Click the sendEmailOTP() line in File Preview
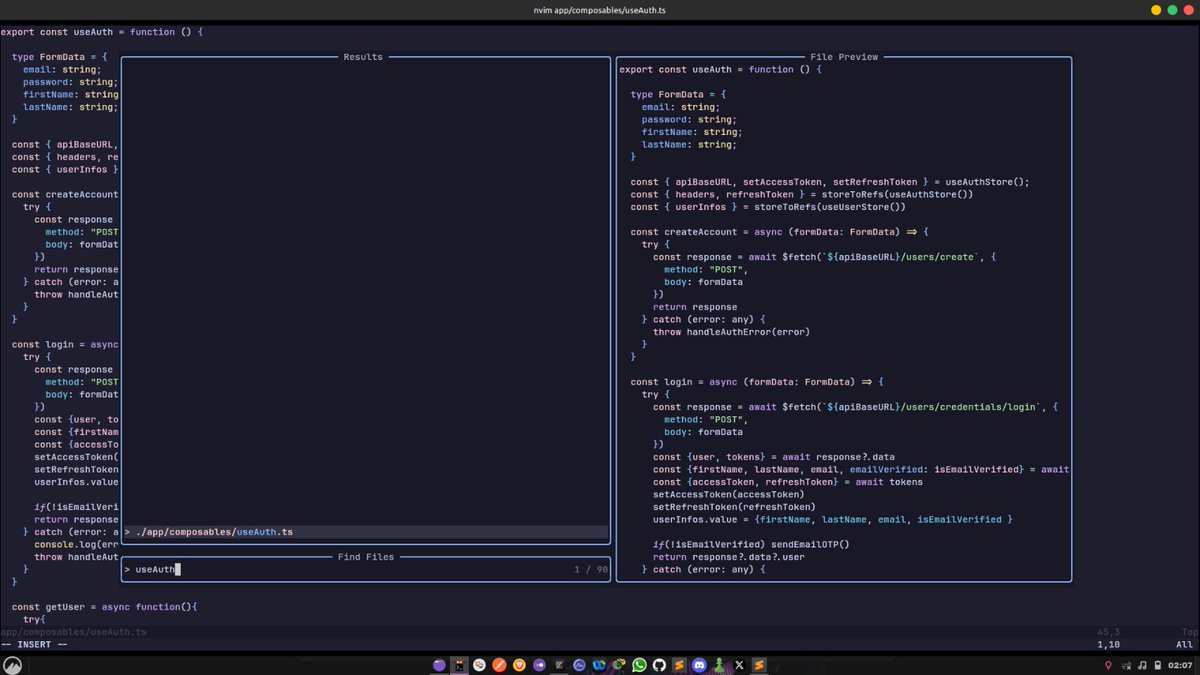 [x=751, y=544]
